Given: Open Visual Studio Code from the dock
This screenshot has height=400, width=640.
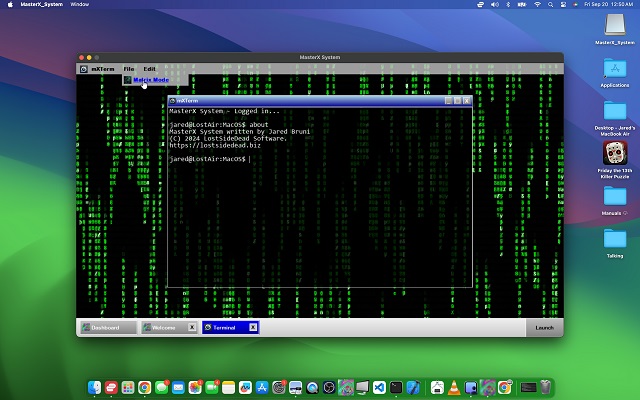Looking at the screenshot, I should click(379, 387).
